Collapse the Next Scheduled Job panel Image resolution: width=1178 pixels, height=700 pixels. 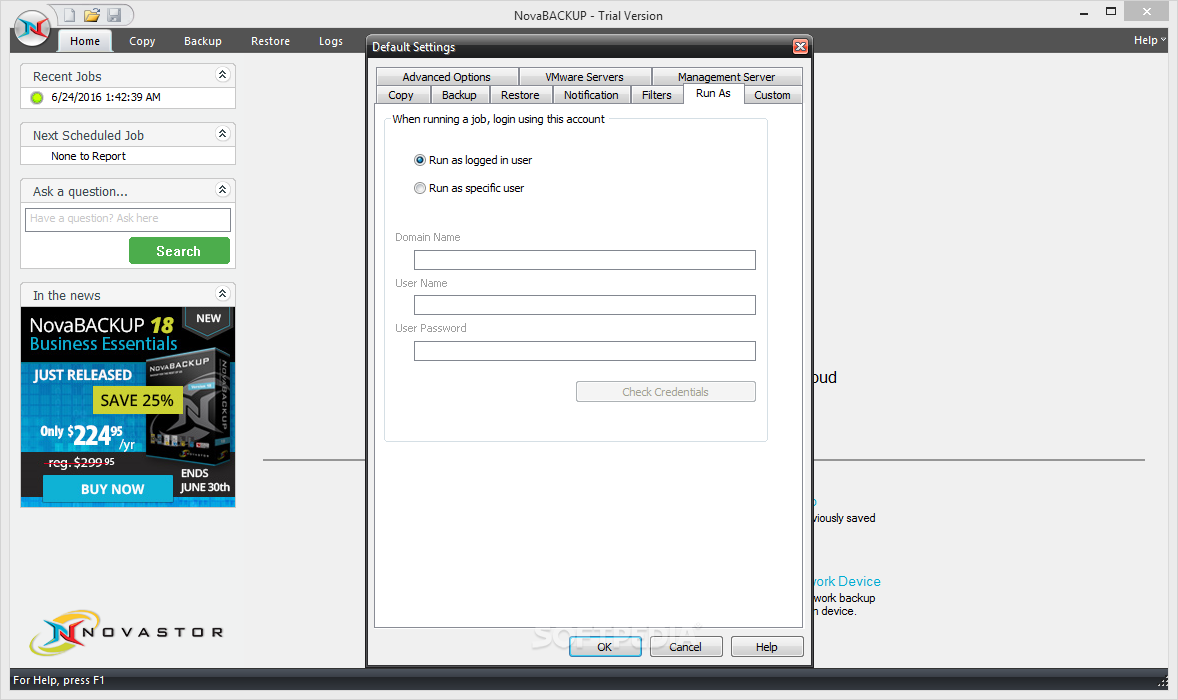222,134
